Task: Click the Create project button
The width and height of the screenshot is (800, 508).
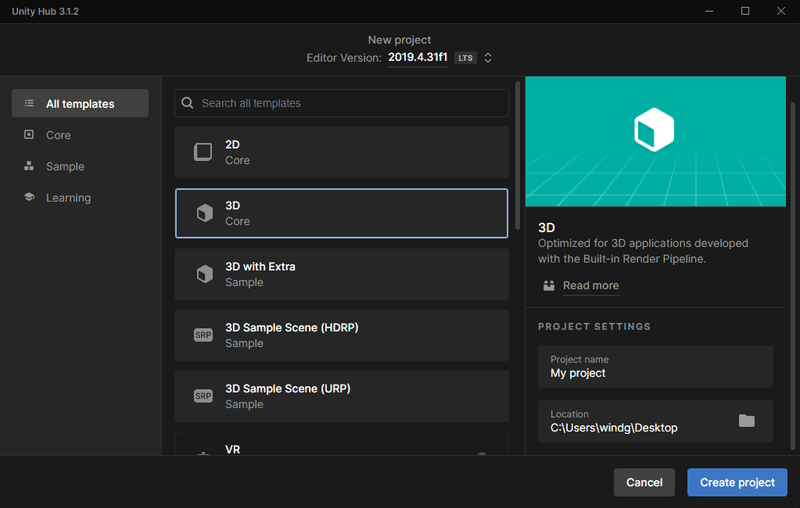Action: click(737, 482)
